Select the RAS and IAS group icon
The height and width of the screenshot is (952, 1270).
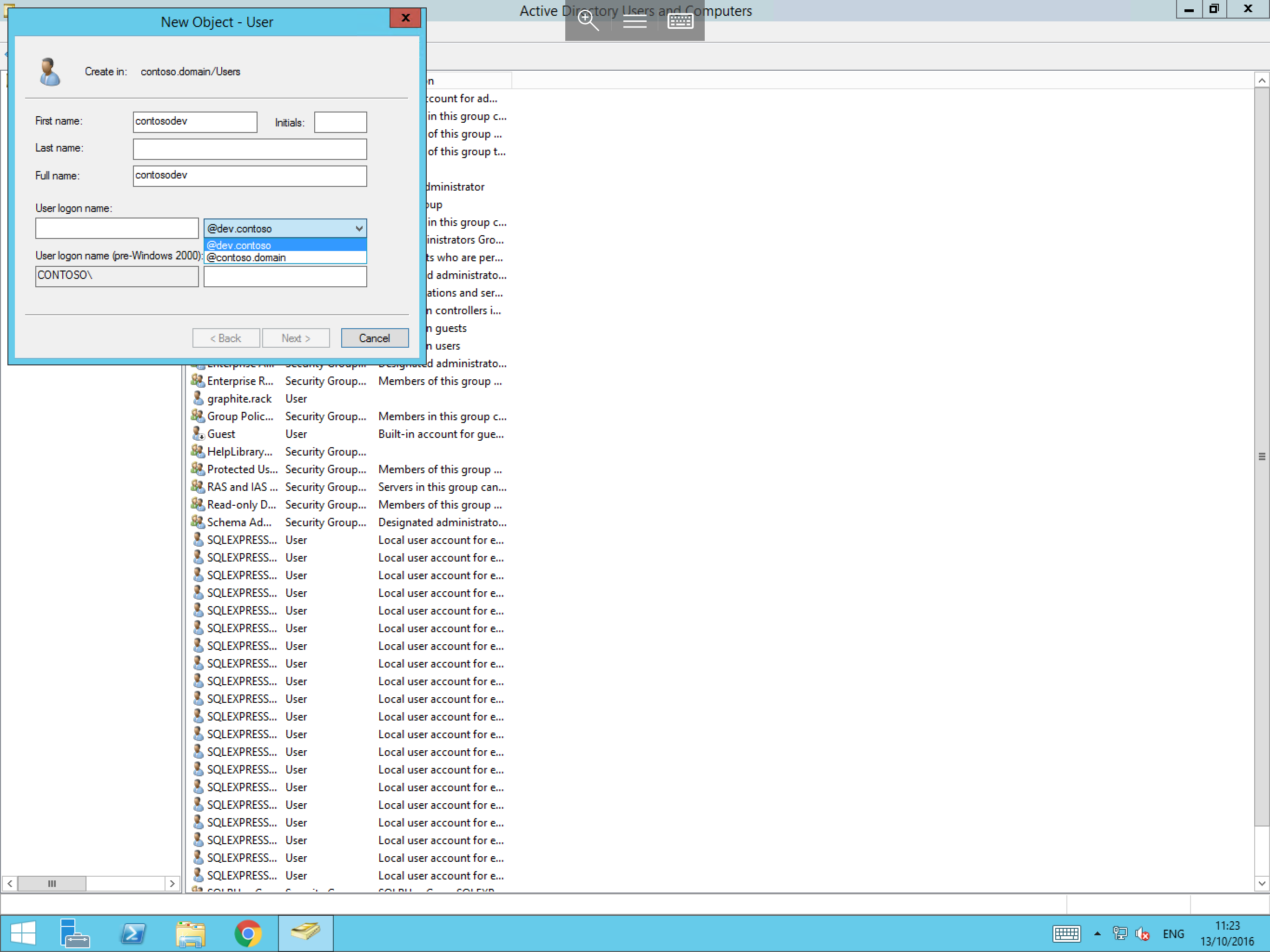tap(198, 487)
